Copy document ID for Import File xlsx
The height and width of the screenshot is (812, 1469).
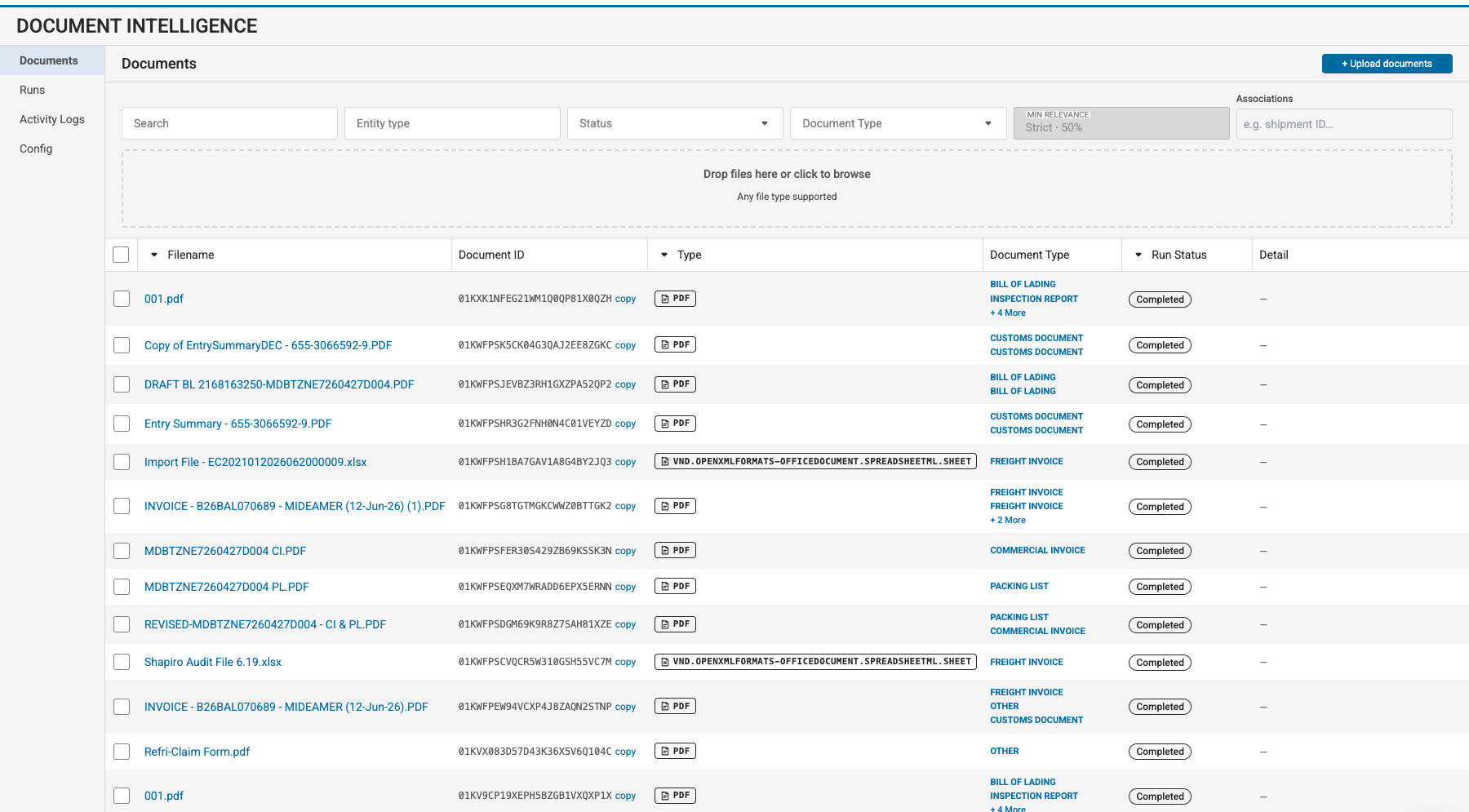[625, 462]
